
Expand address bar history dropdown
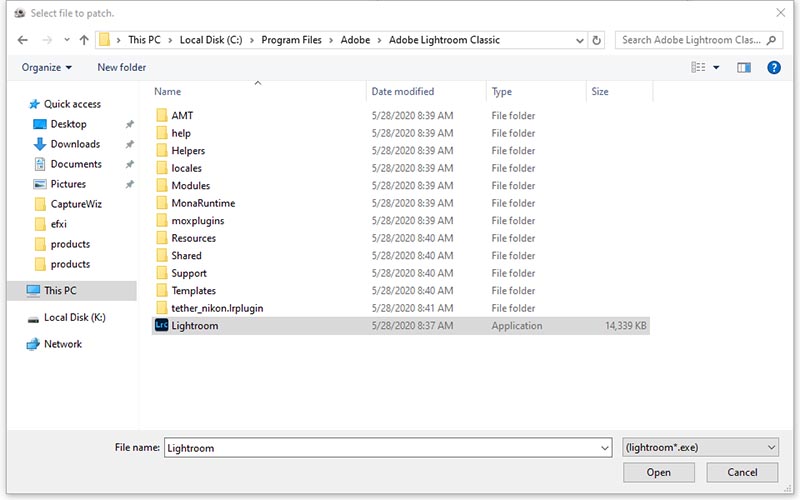580,40
